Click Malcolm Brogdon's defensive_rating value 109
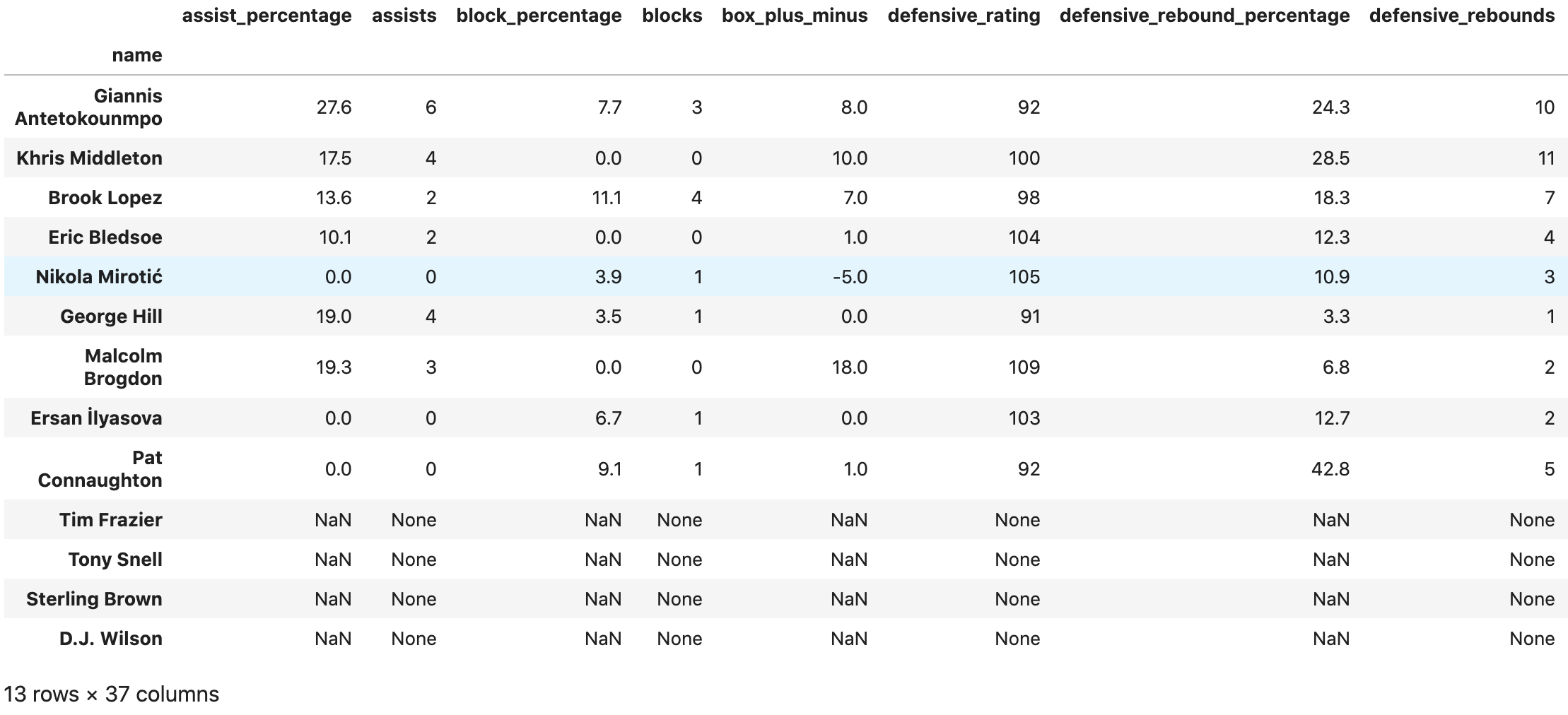This screenshot has height=715, width=1568. pos(1024,367)
